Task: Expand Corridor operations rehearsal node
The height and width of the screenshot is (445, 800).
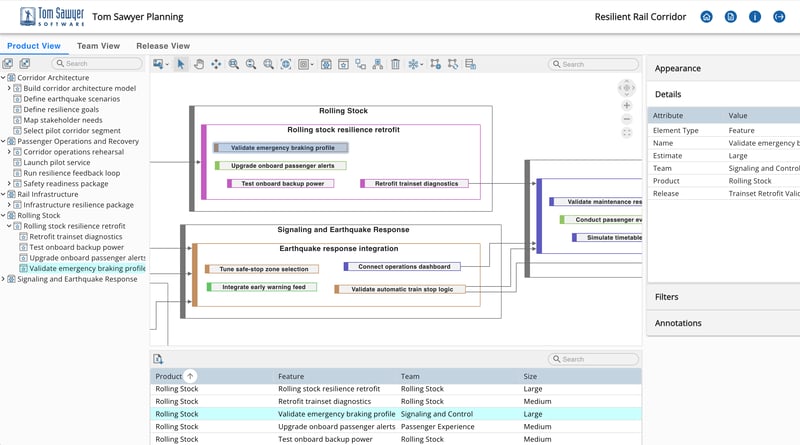Action: click(9, 152)
